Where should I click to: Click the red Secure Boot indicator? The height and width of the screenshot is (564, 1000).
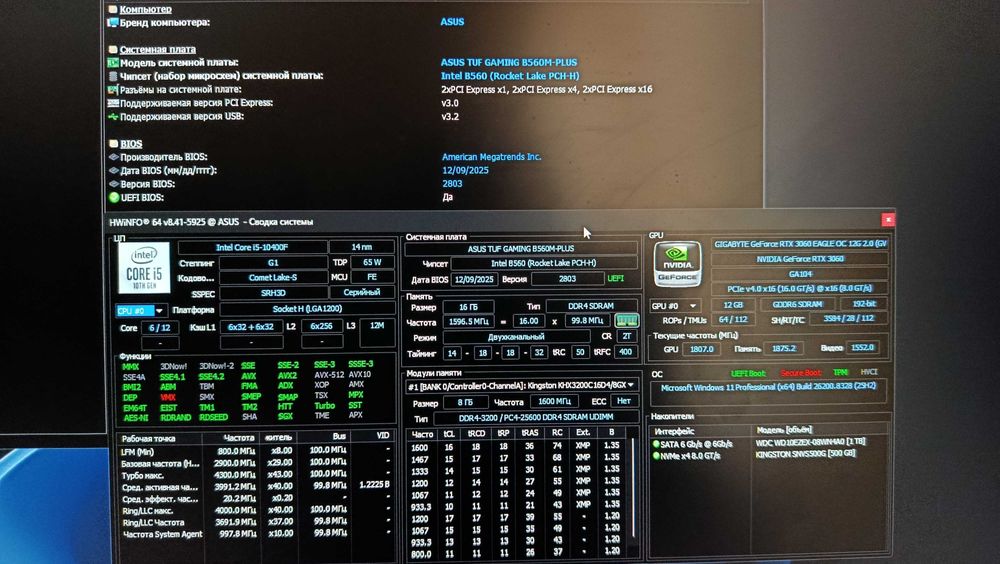click(800, 373)
